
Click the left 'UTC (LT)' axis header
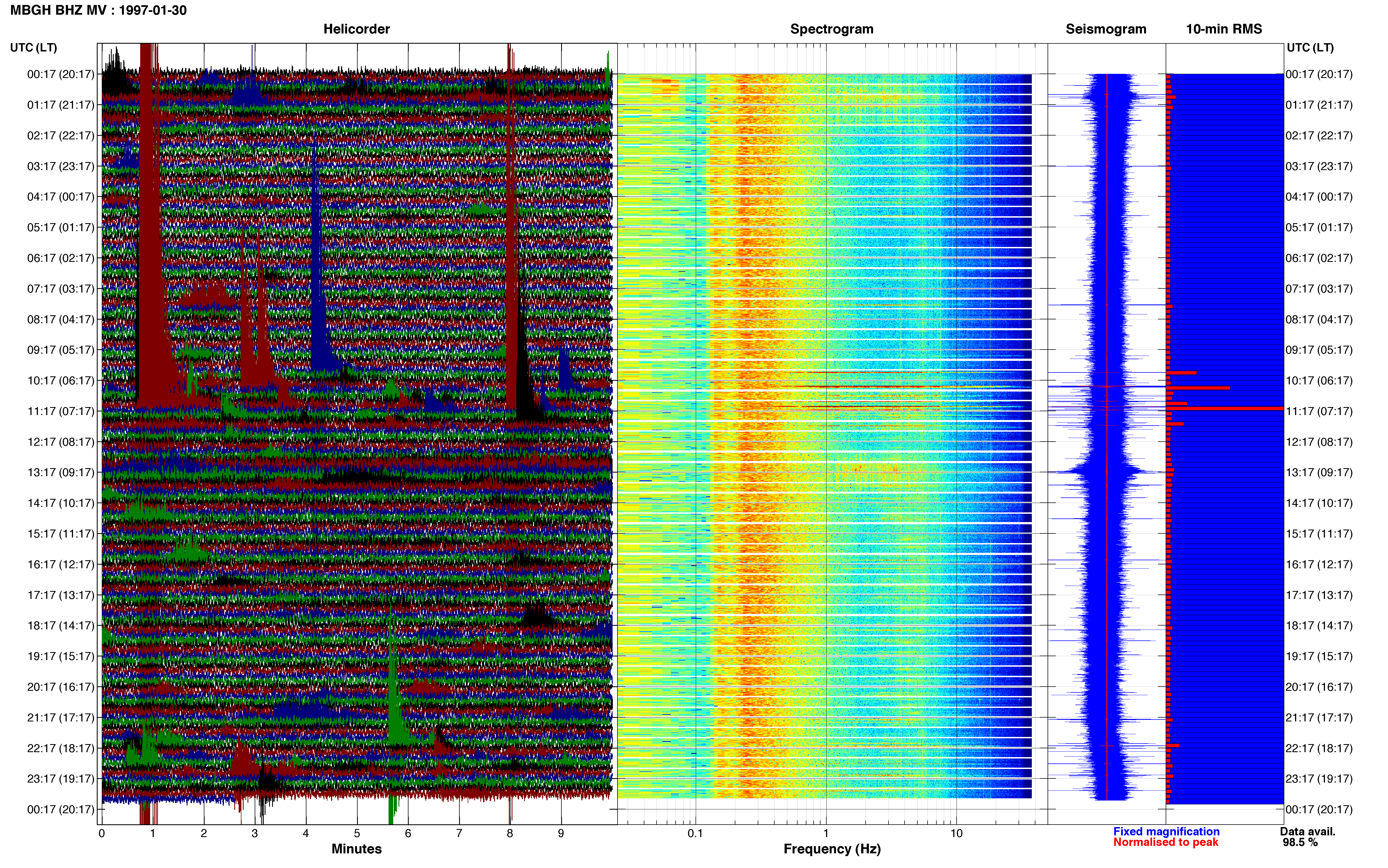pos(33,47)
